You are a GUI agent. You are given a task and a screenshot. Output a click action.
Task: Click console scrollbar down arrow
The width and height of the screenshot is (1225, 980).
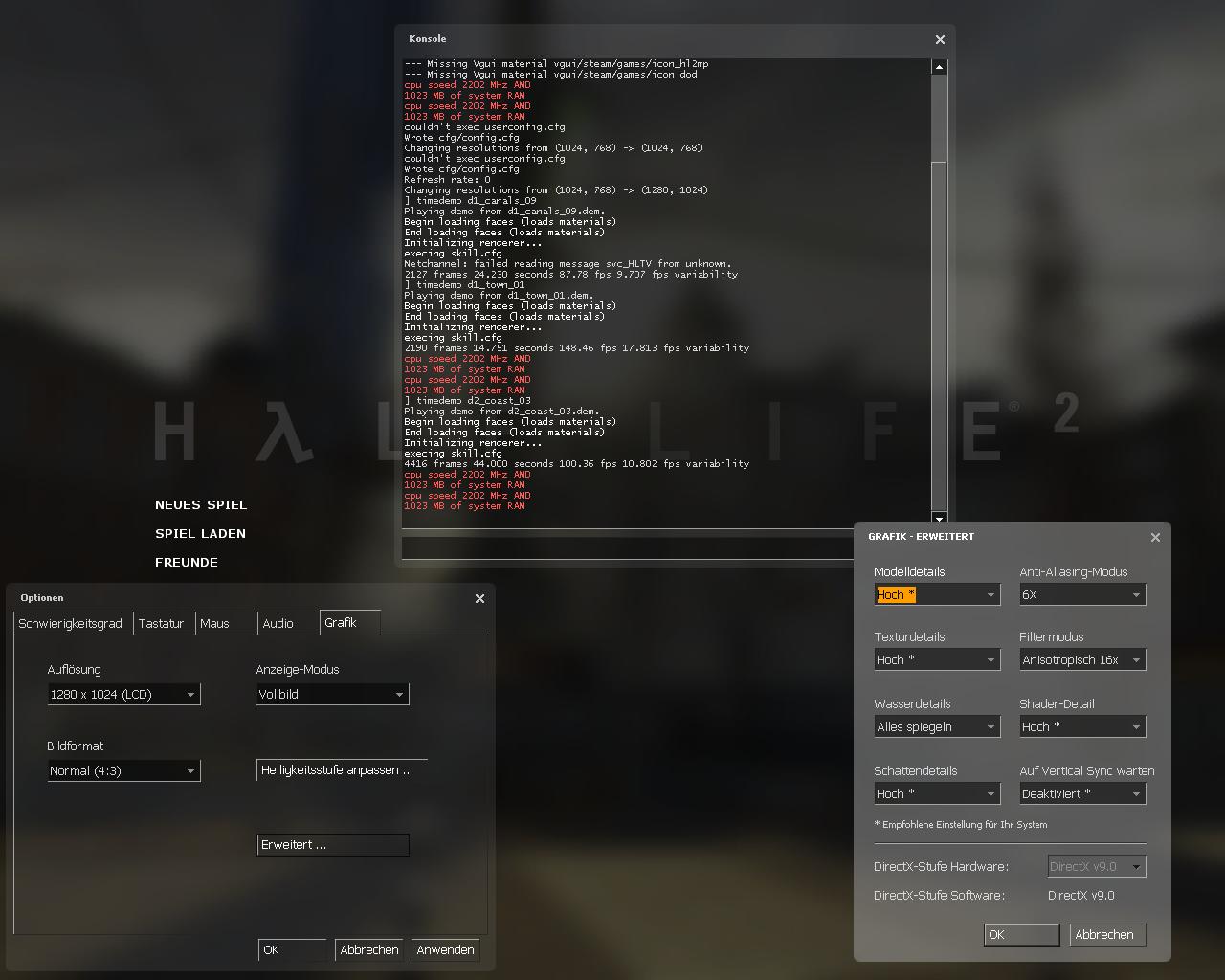click(x=939, y=517)
